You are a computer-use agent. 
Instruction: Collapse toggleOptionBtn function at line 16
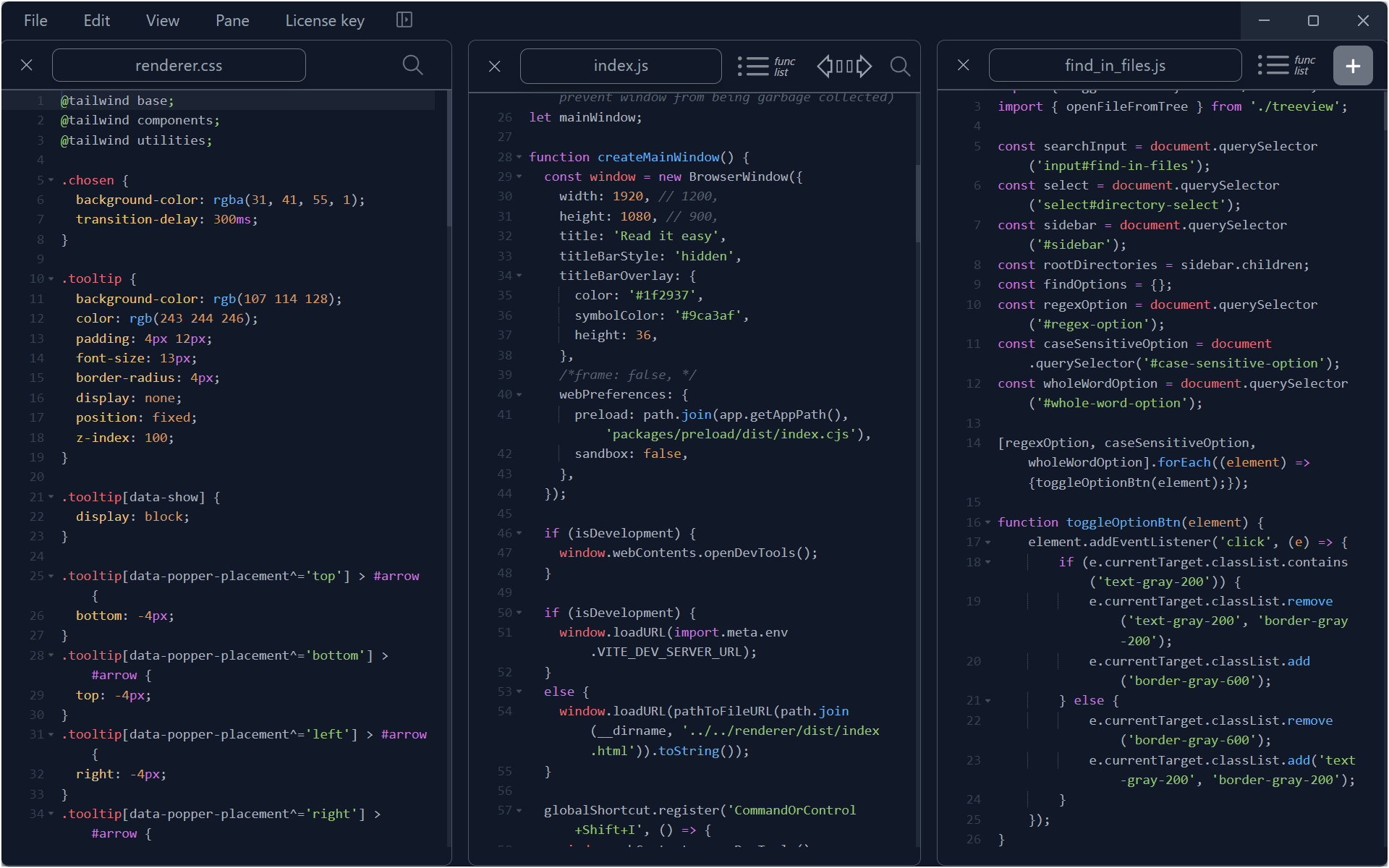coord(987,522)
